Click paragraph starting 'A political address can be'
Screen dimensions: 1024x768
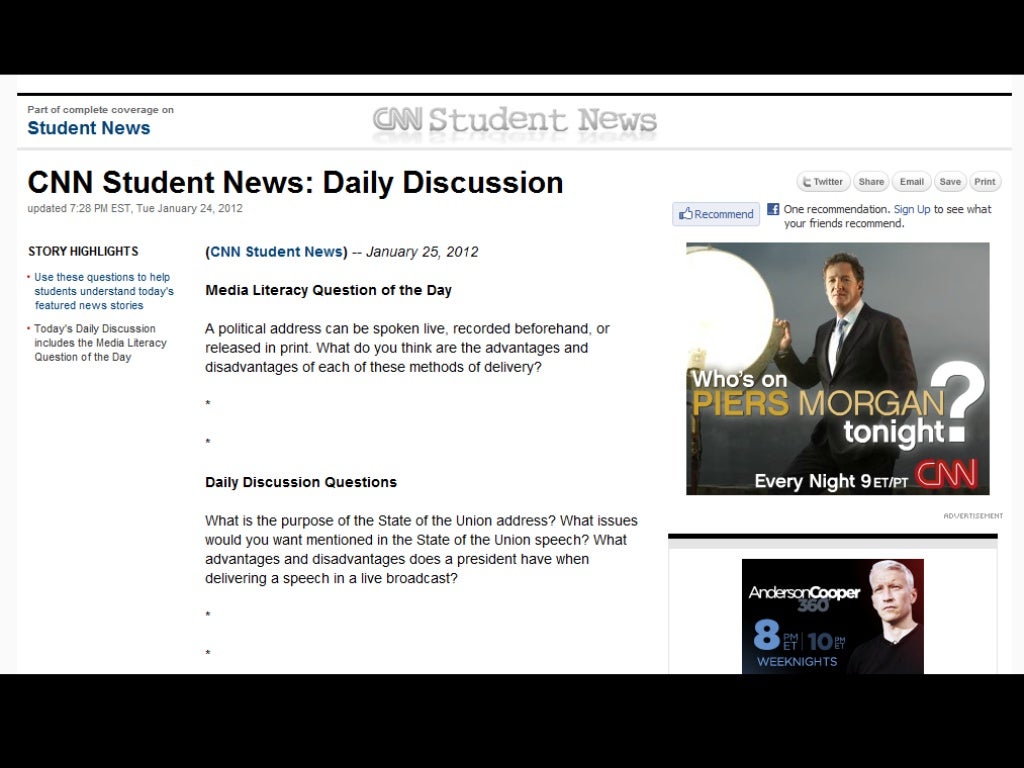(408, 347)
